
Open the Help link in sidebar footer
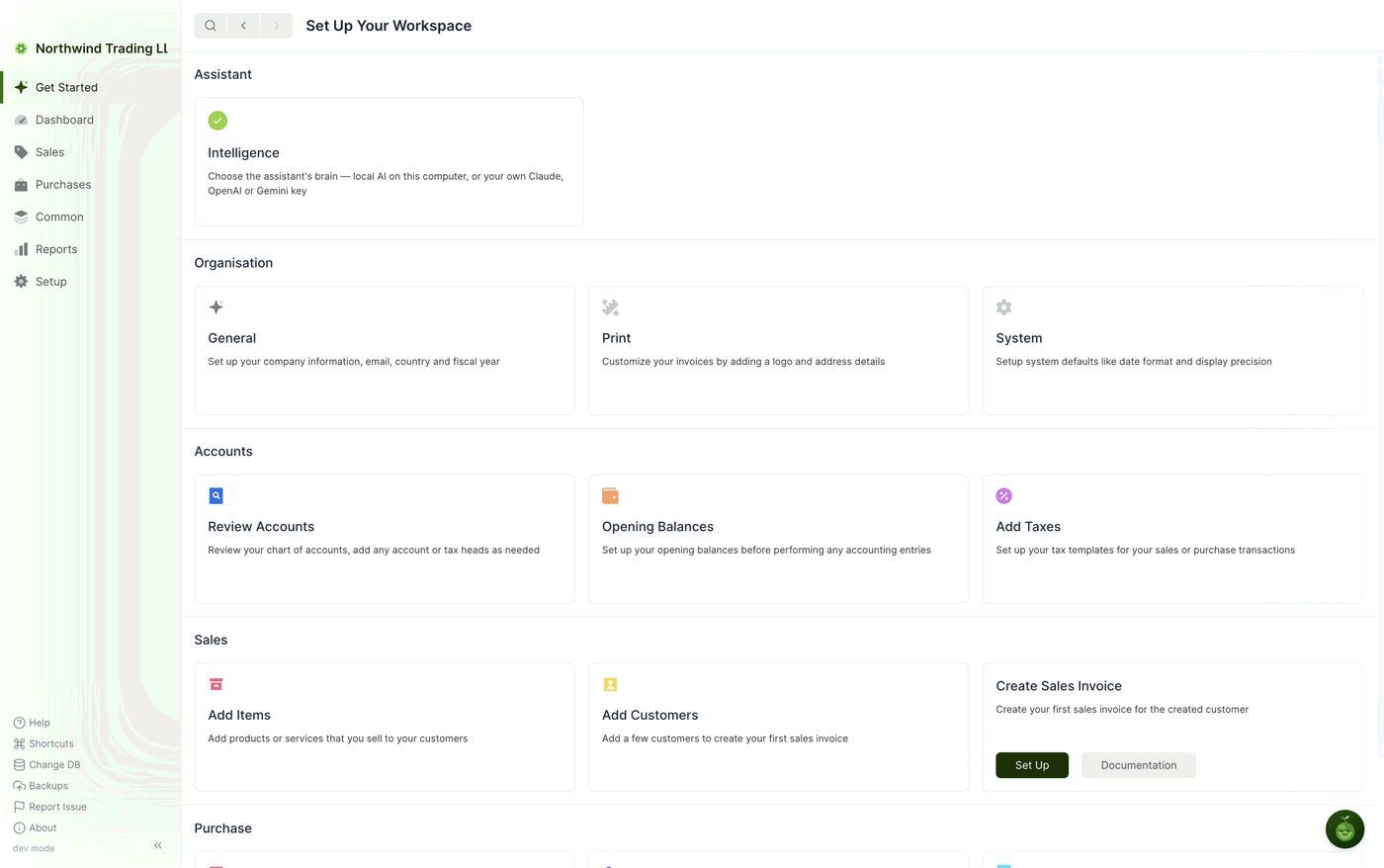pyautogui.click(x=32, y=723)
